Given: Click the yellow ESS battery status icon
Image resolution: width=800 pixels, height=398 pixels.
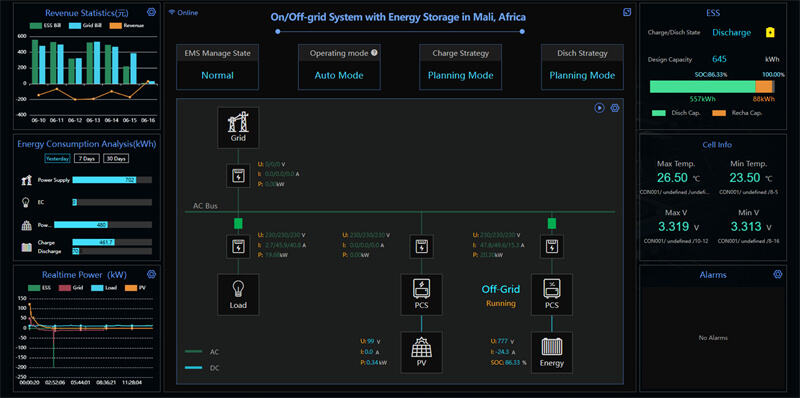Looking at the screenshot, I should (770, 32).
